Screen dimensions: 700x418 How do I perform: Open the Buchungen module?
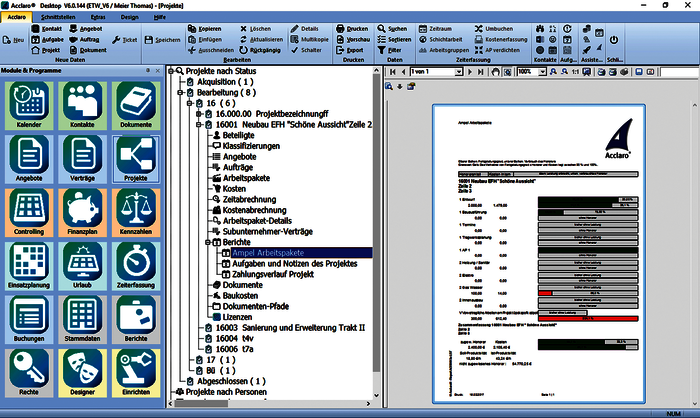(29, 320)
